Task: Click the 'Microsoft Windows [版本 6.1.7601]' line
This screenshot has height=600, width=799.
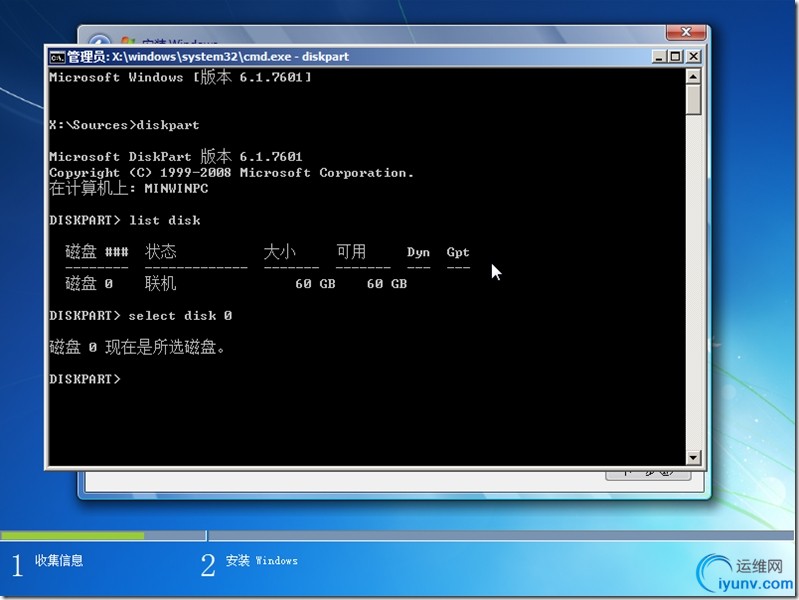Action: [x=180, y=77]
